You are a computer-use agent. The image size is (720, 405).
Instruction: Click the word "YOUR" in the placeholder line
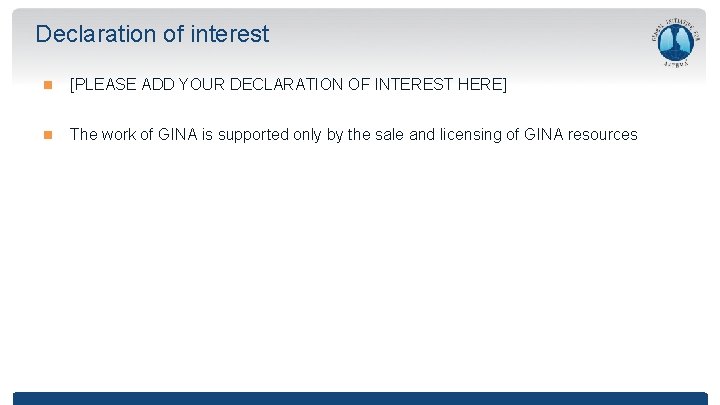(x=201, y=85)
